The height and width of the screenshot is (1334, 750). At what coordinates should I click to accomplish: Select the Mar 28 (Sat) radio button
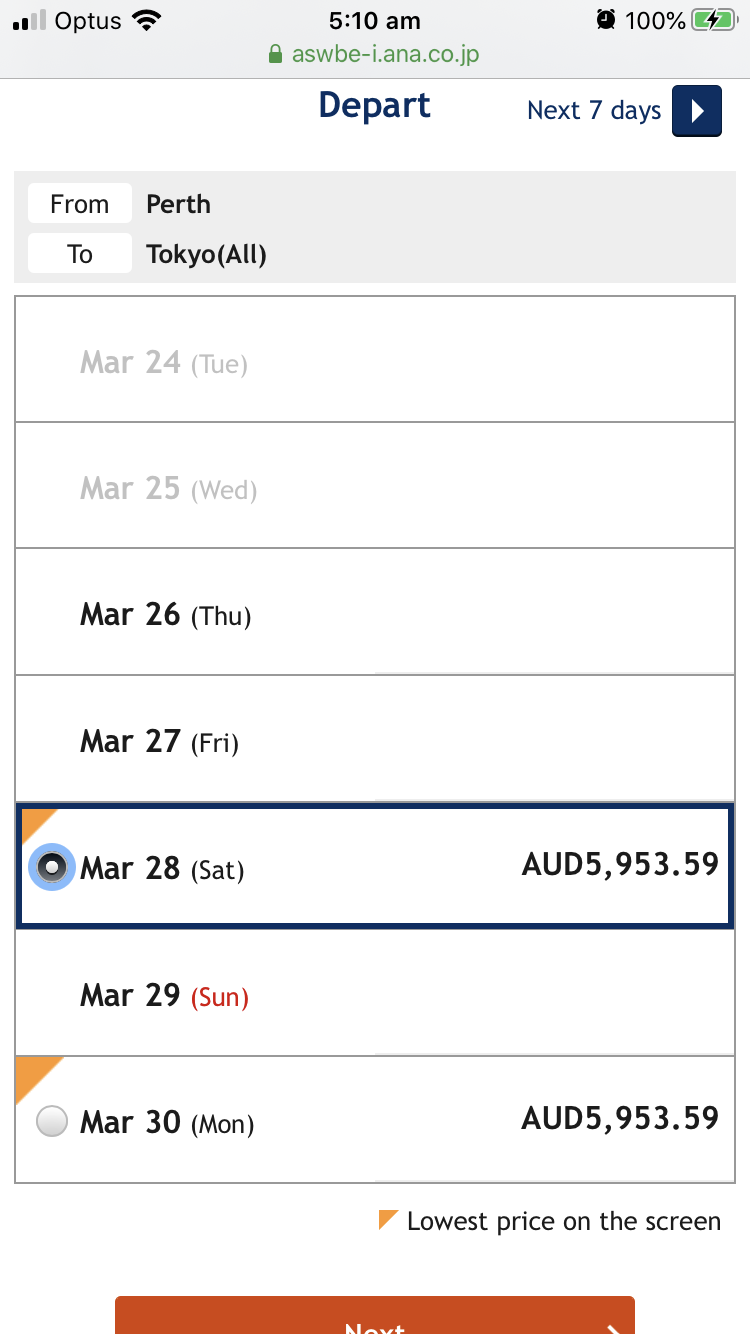[51, 866]
